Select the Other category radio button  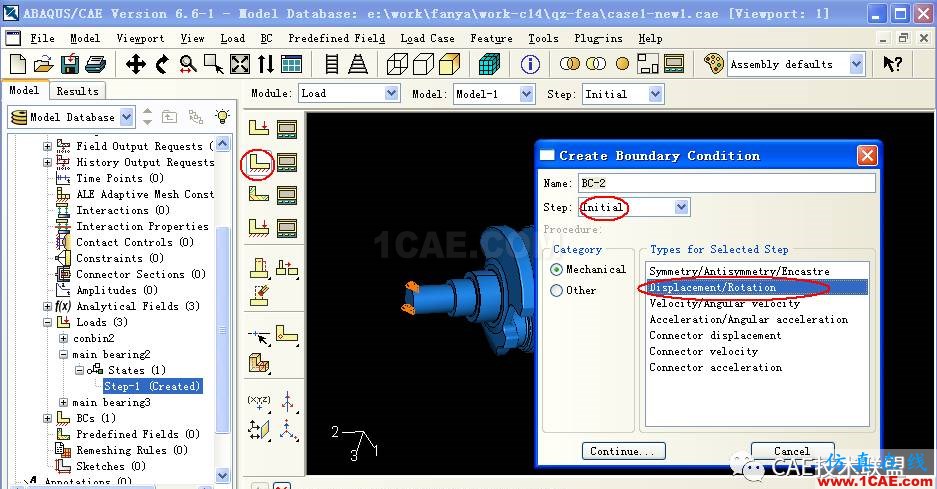pyautogui.click(x=556, y=291)
